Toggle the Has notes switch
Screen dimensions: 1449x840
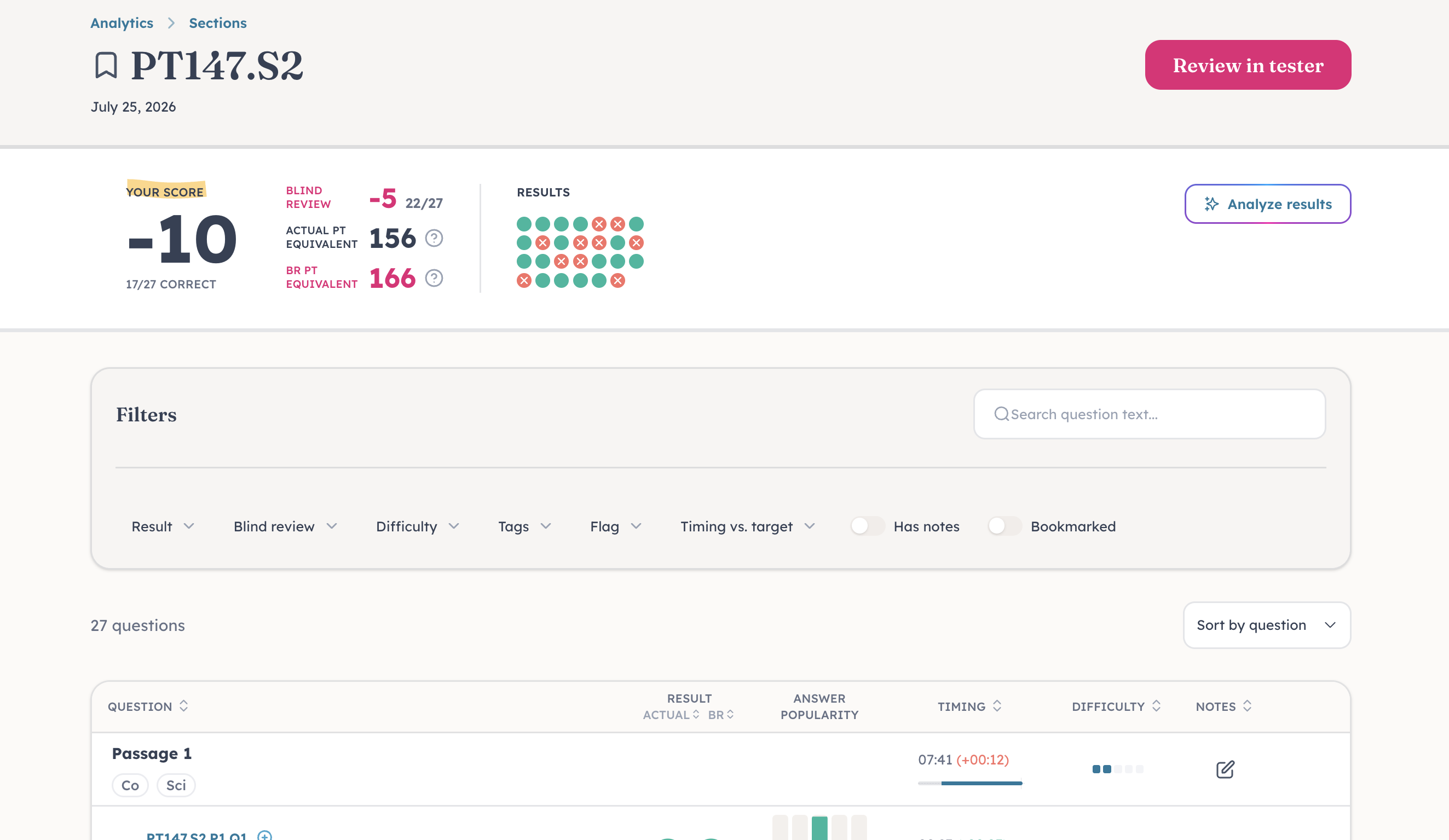click(x=868, y=526)
